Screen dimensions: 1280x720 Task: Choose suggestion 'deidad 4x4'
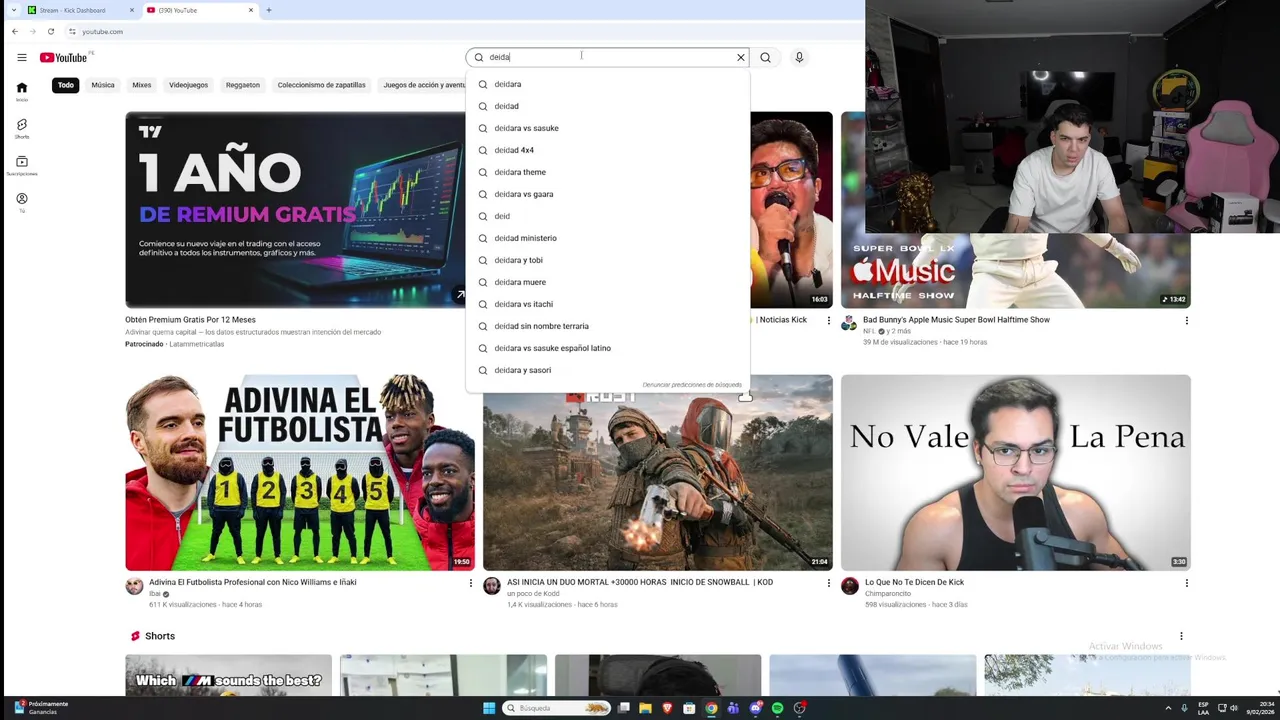click(x=608, y=150)
